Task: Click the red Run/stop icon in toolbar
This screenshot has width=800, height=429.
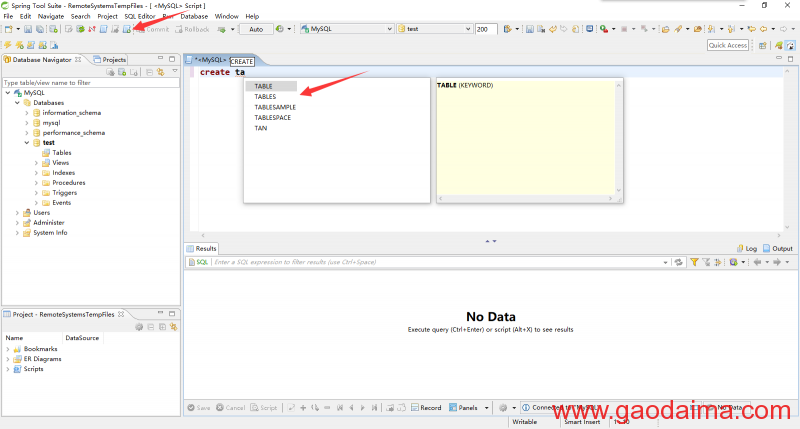Action: (604, 29)
